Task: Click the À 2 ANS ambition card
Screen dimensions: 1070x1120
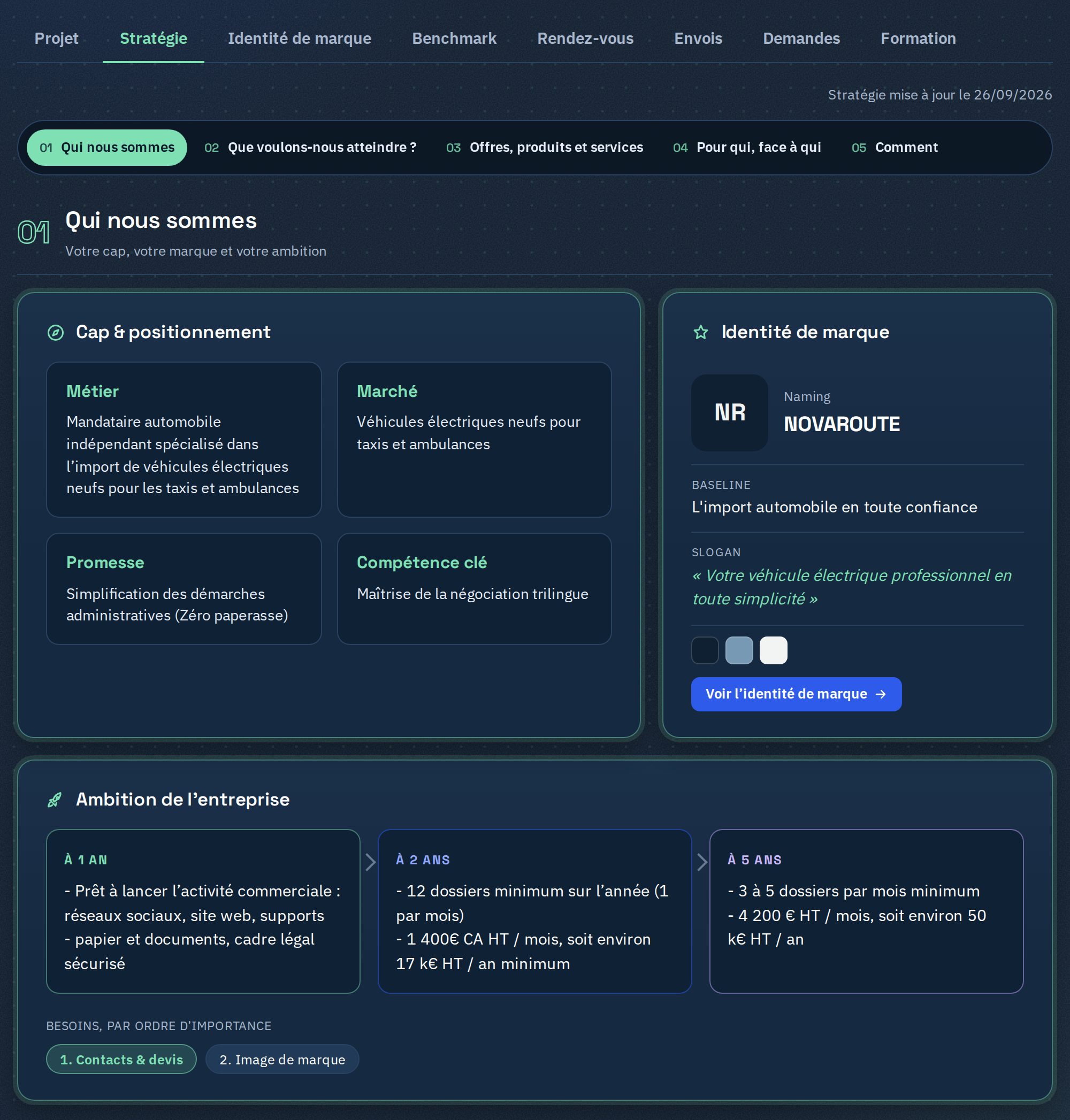Action: pos(534,911)
